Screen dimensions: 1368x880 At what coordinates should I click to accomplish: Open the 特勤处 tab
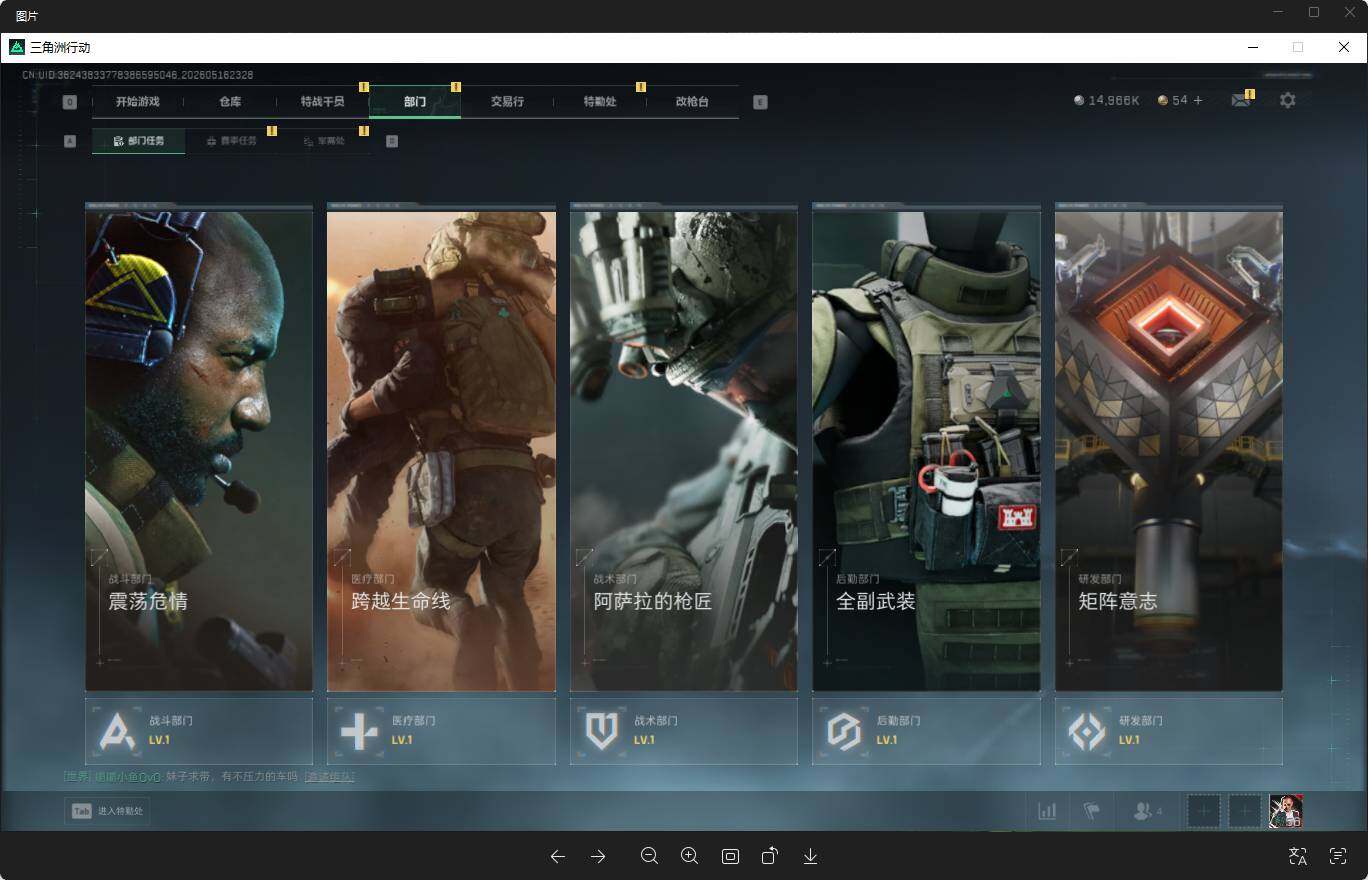(x=600, y=102)
